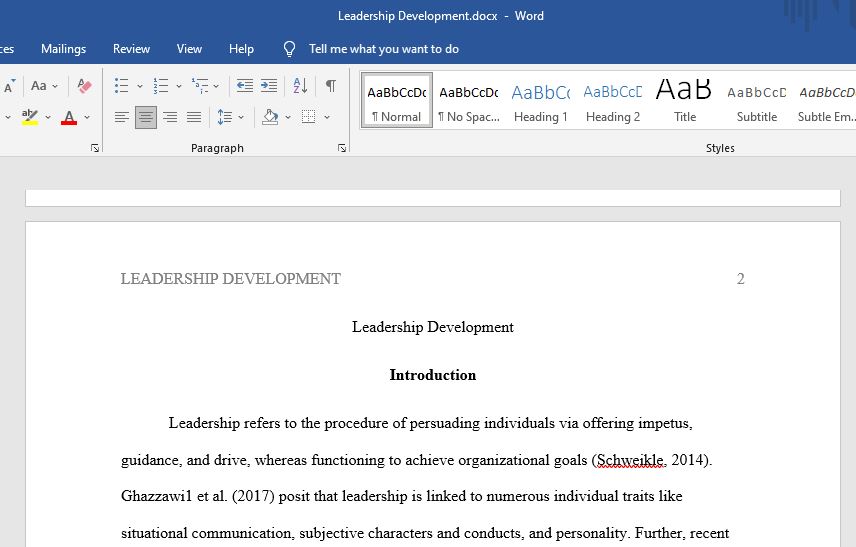Screen dimensions: 856x547
Task: Click the Multilevel list icon
Action: click(200, 86)
